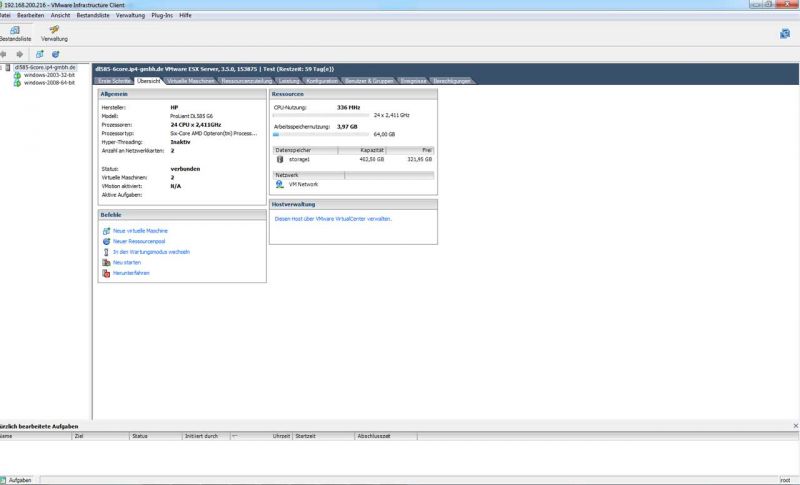Click the new virtual machine toolbar icon
800x485 pixels.
tap(39, 54)
